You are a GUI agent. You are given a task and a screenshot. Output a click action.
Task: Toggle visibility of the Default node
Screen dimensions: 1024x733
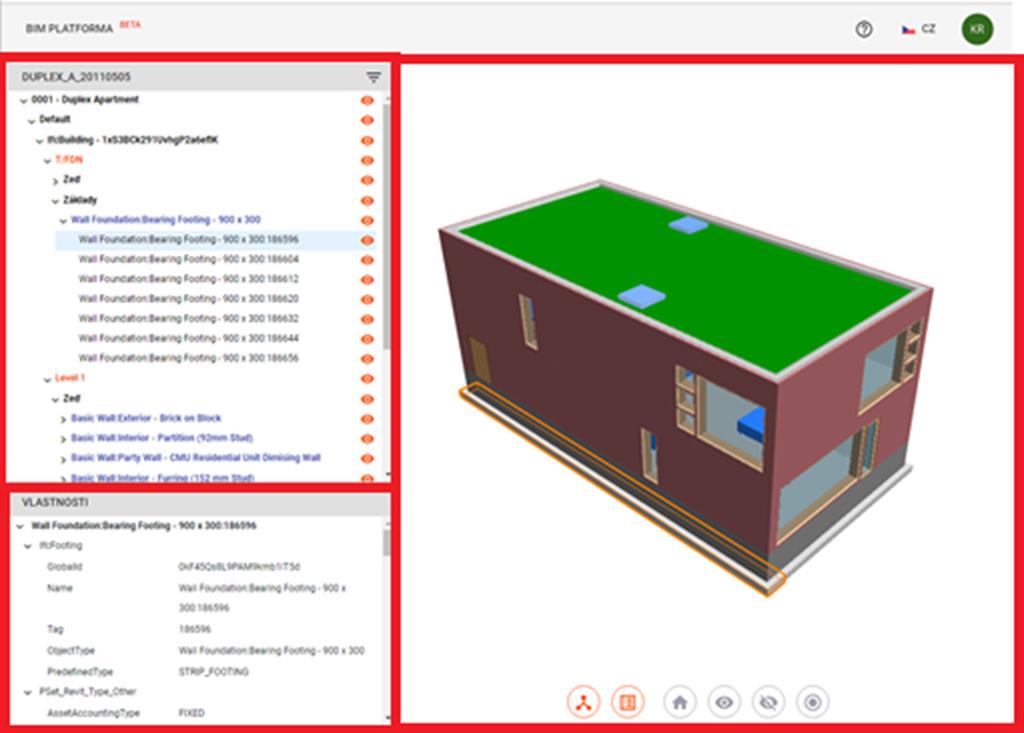coord(368,120)
